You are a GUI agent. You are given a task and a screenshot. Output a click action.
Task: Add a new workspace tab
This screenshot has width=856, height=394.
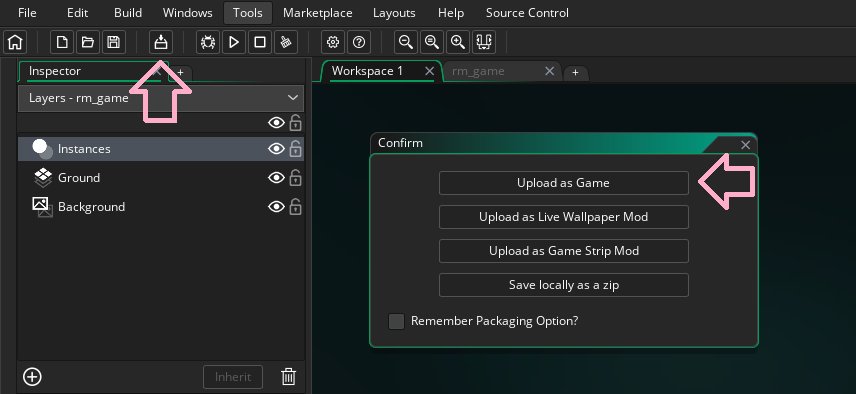[x=575, y=73]
